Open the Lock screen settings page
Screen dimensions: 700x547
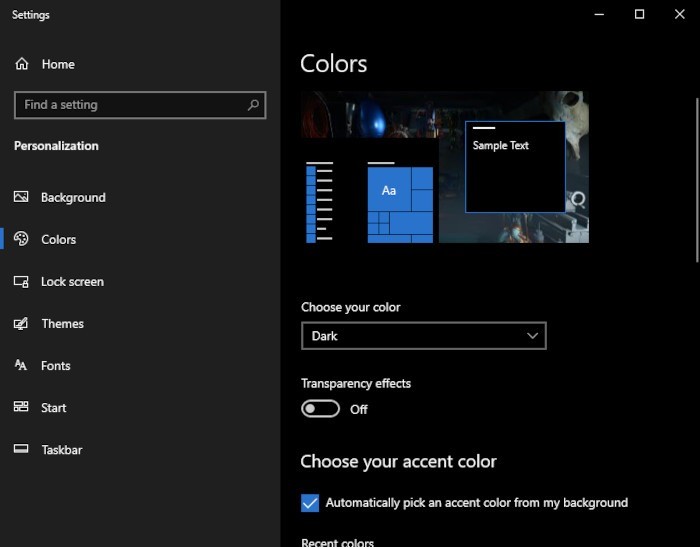(x=72, y=282)
